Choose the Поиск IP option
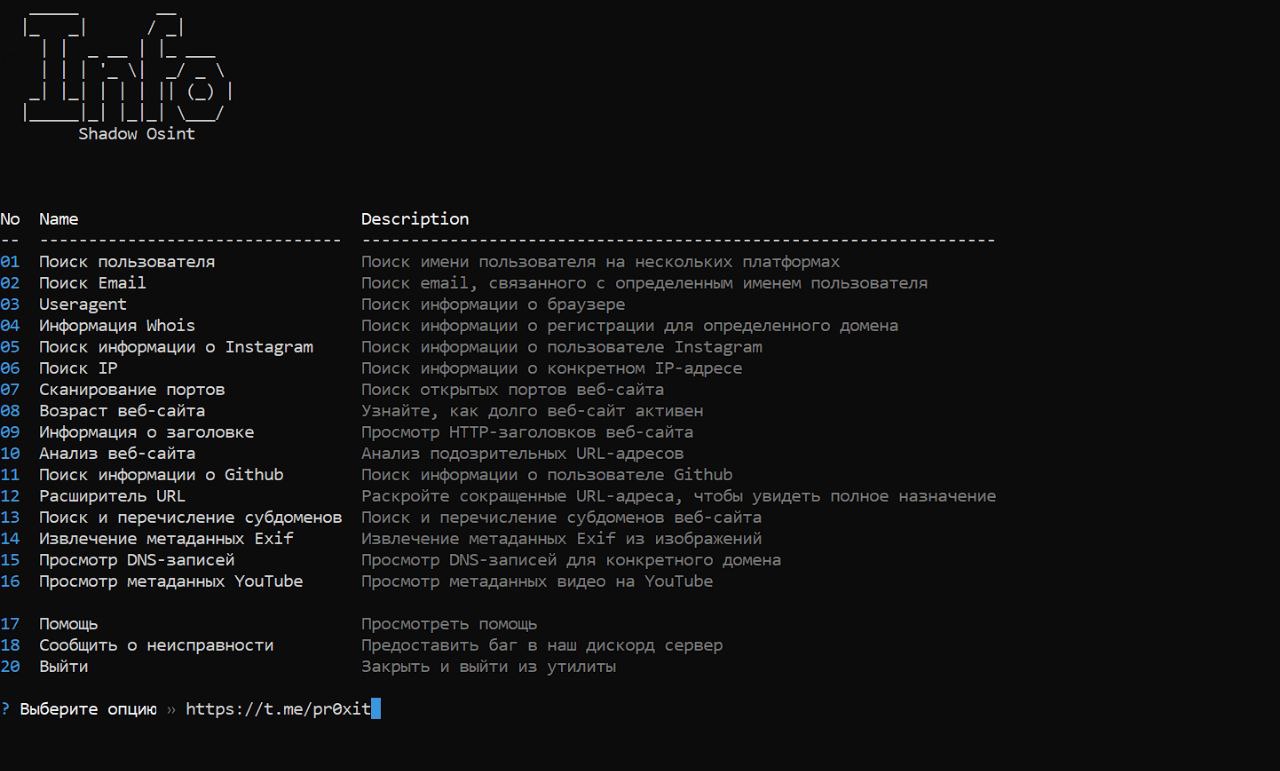The image size is (1280, 771). 78,368
